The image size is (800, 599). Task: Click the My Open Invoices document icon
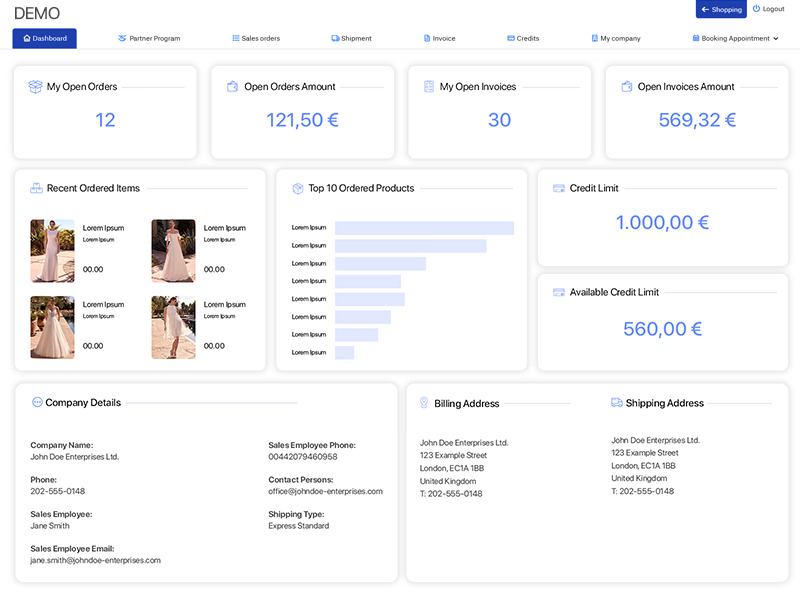tap(429, 87)
